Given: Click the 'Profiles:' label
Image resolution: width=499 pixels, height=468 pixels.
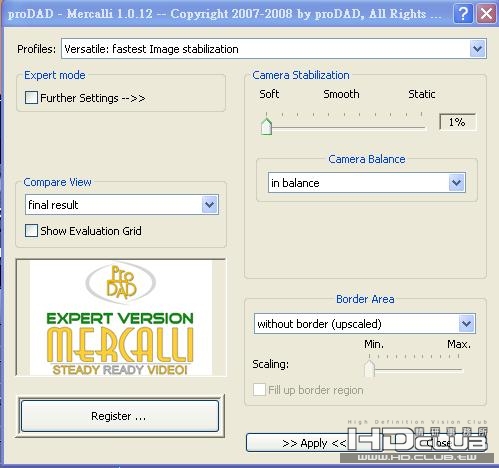Looking at the screenshot, I should click(37, 49).
